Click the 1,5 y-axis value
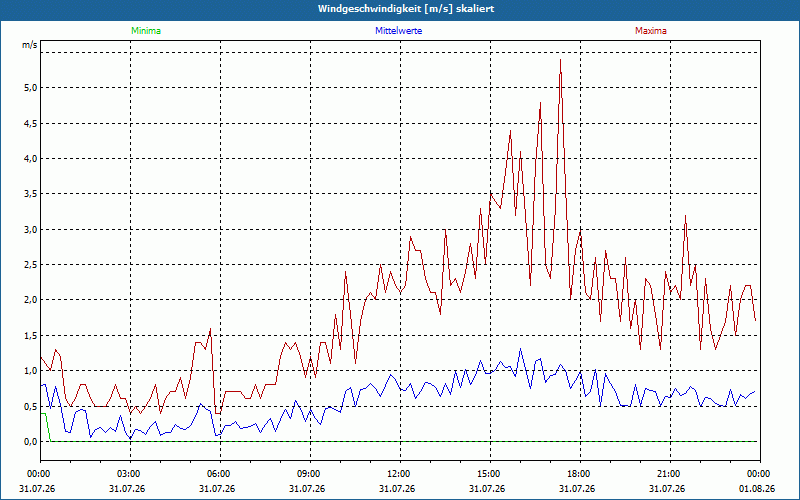The image size is (800, 500). tap(31, 335)
